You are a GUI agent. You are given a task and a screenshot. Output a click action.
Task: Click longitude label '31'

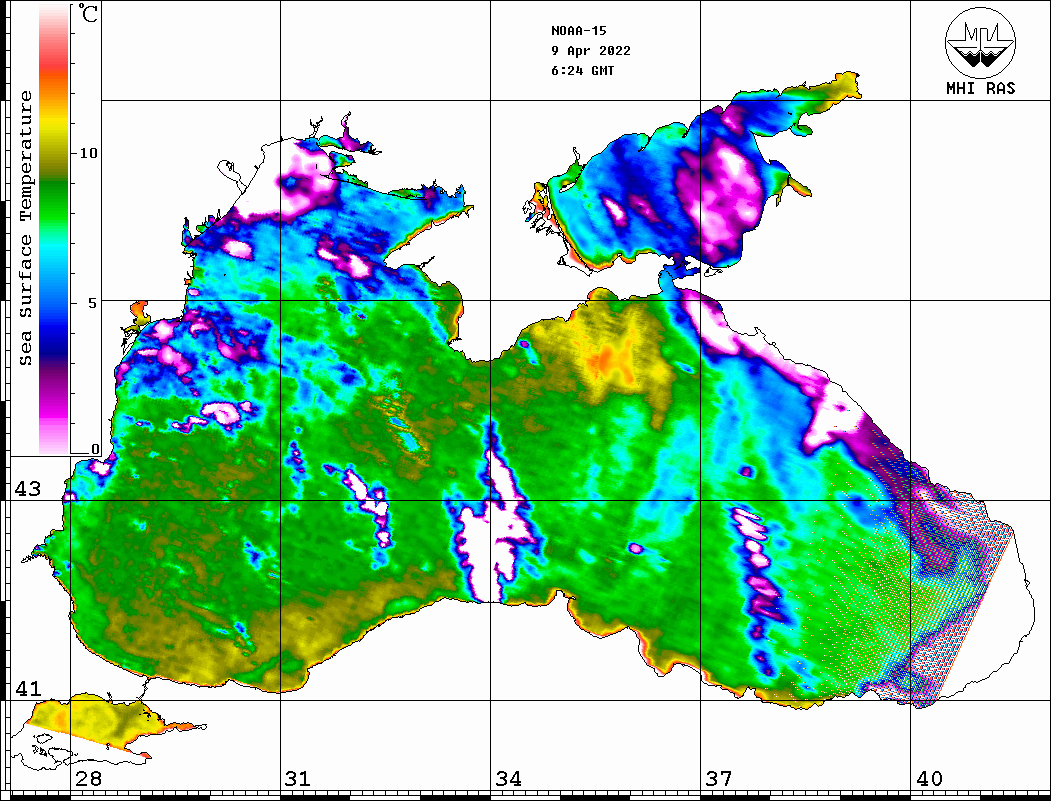(298, 778)
